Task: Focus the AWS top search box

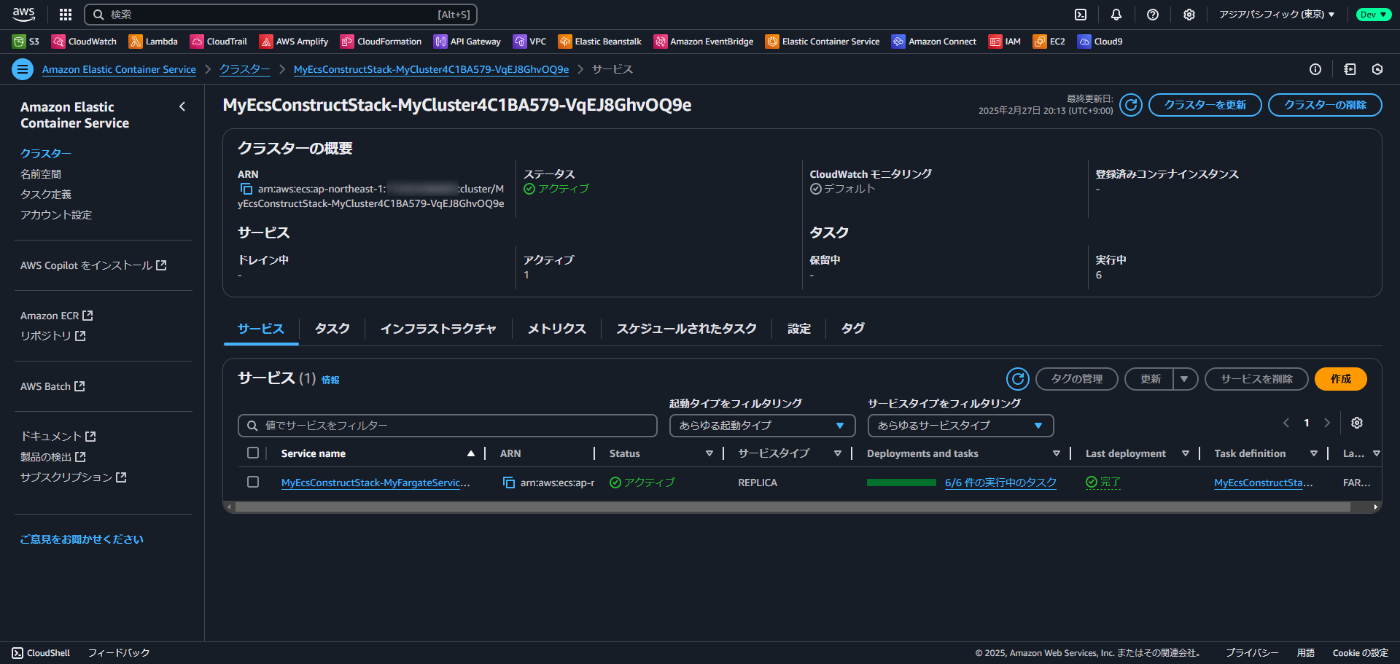Action: click(x=281, y=14)
